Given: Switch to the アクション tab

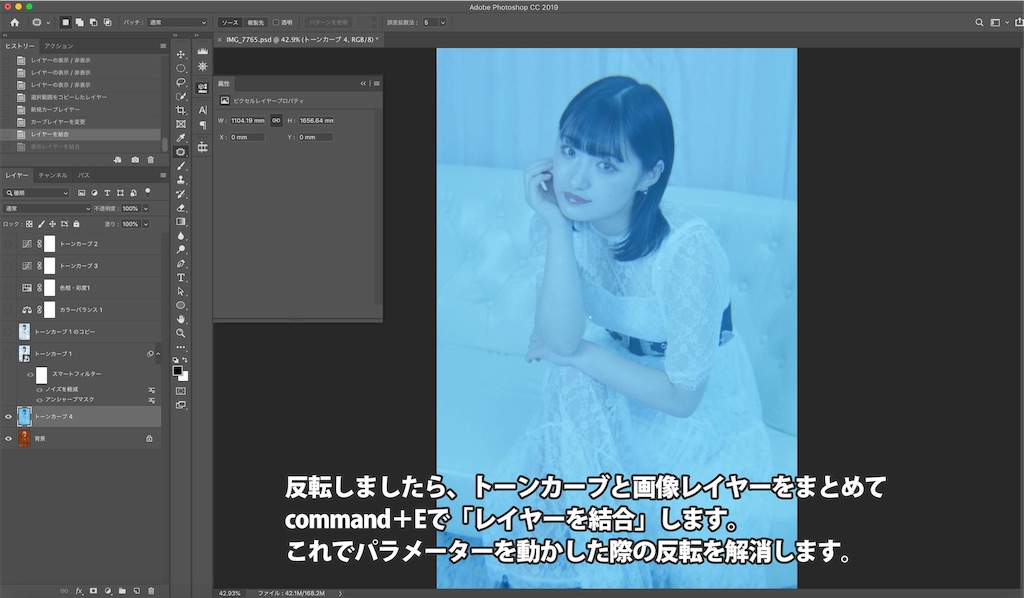Looking at the screenshot, I should (x=60, y=44).
